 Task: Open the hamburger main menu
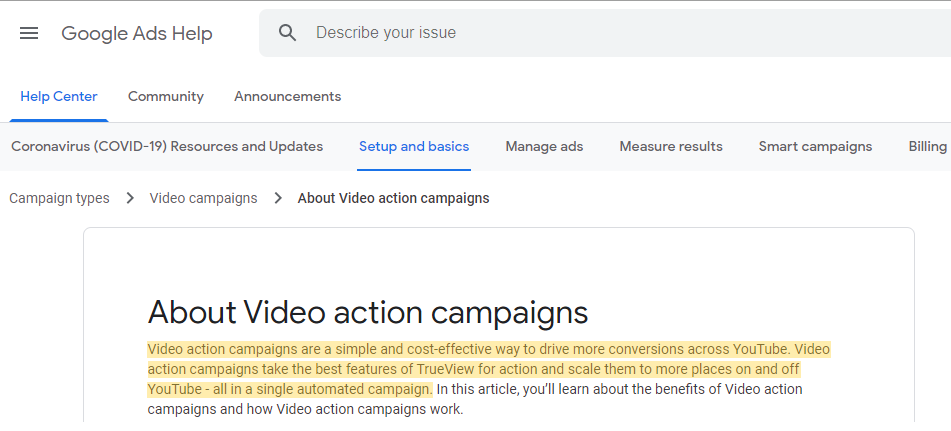pyautogui.click(x=29, y=33)
